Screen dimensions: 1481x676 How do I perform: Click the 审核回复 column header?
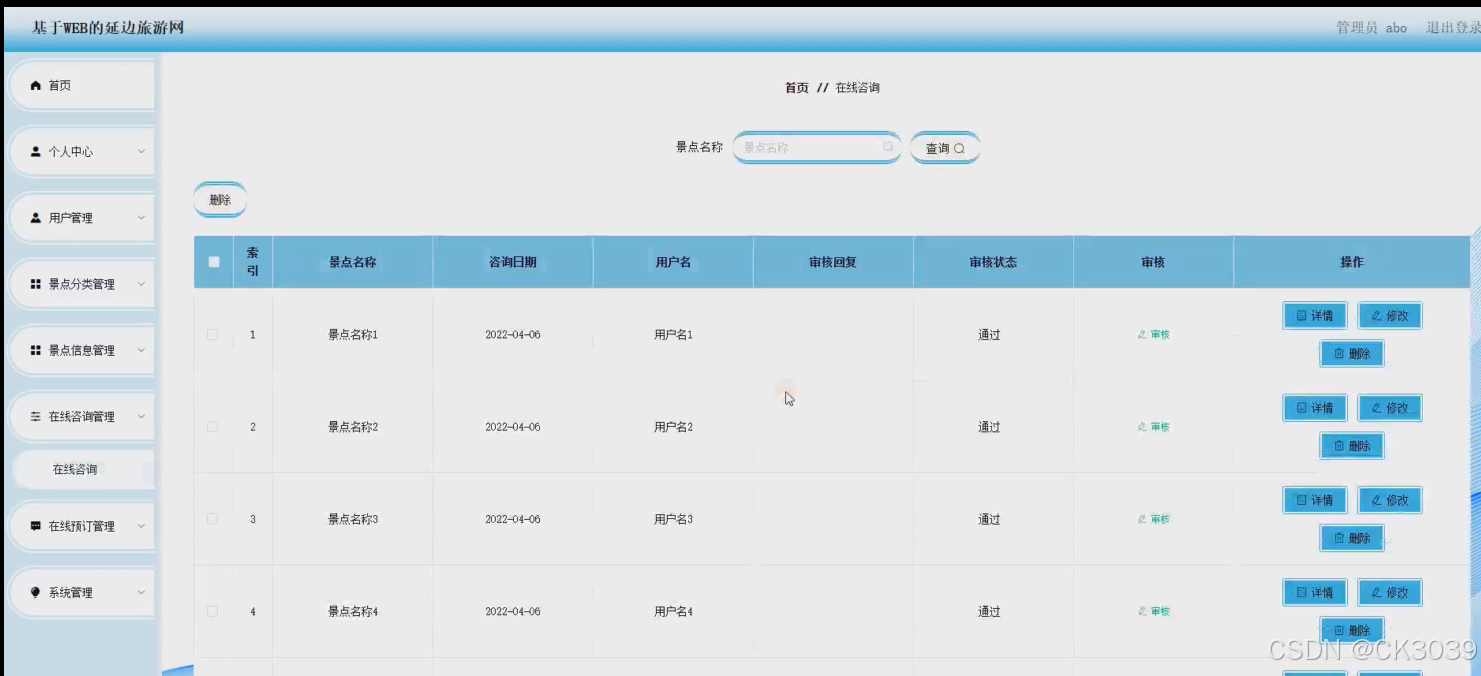pos(833,262)
